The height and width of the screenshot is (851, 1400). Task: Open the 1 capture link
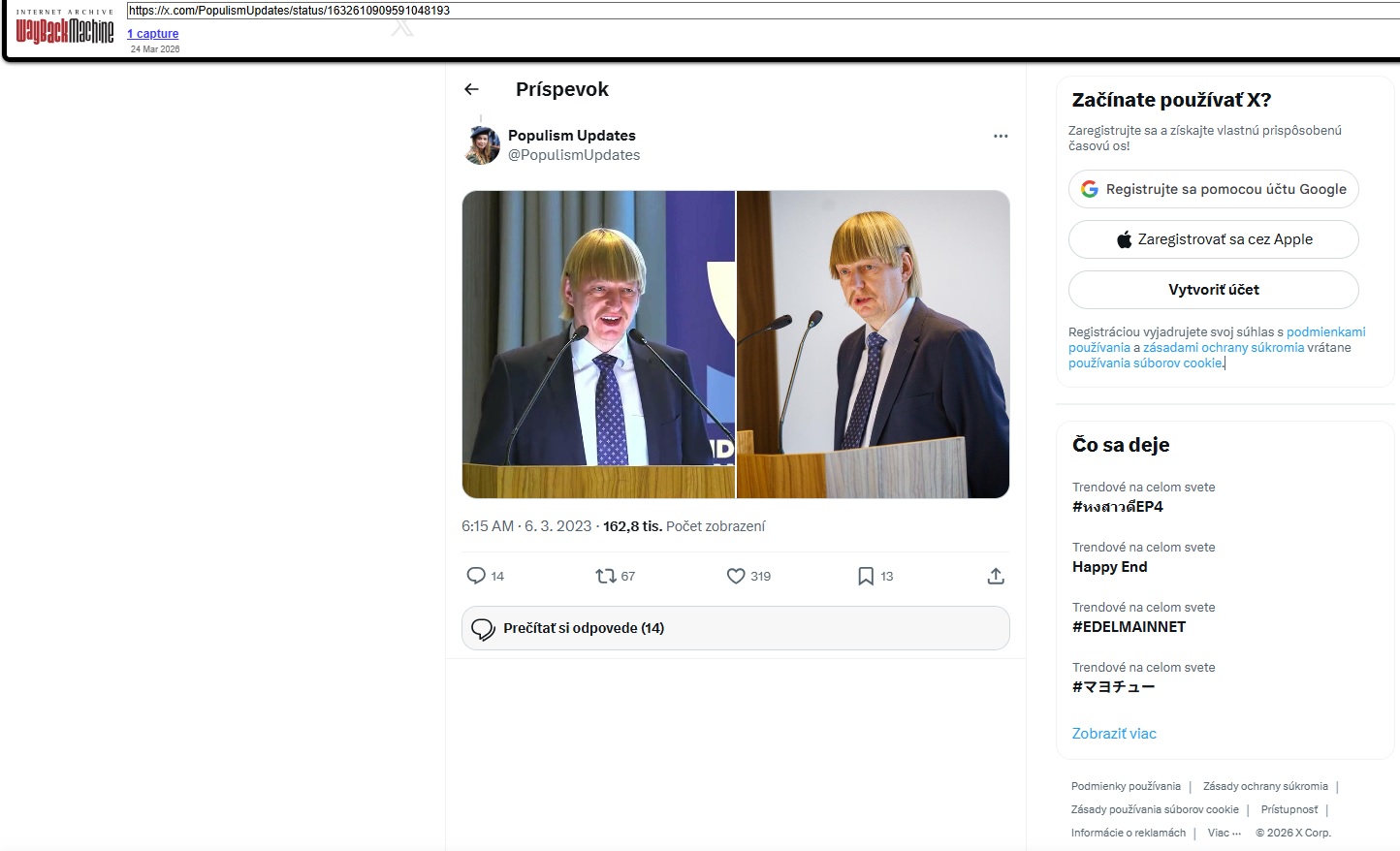point(153,34)
